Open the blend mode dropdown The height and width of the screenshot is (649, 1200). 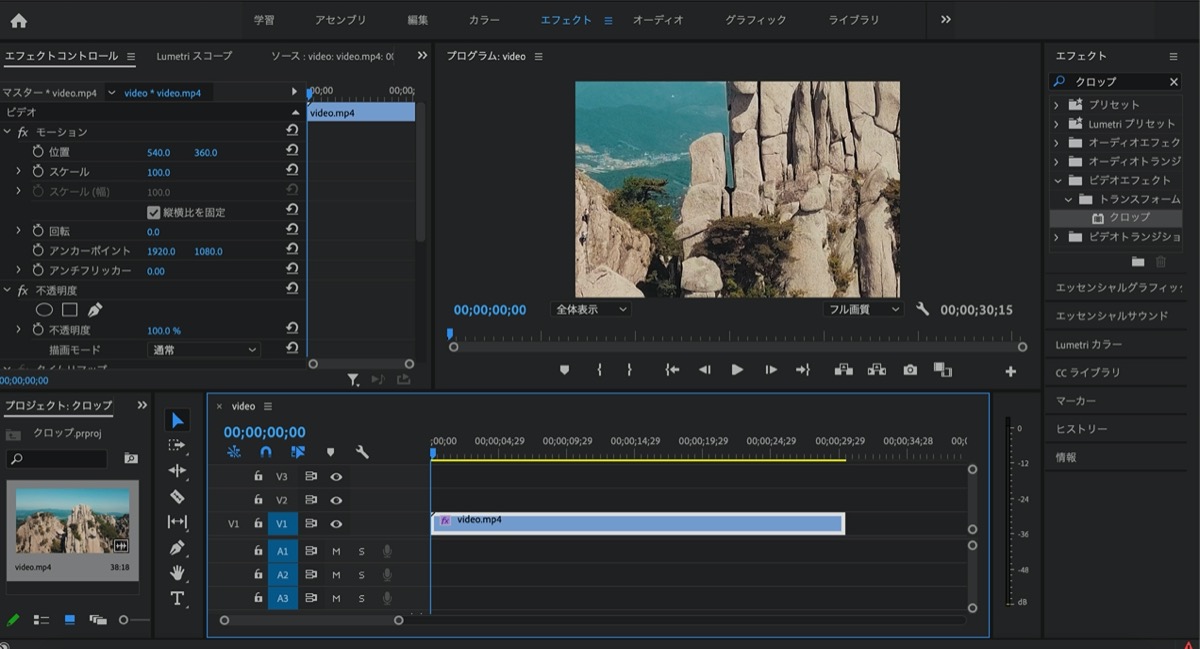203,350
